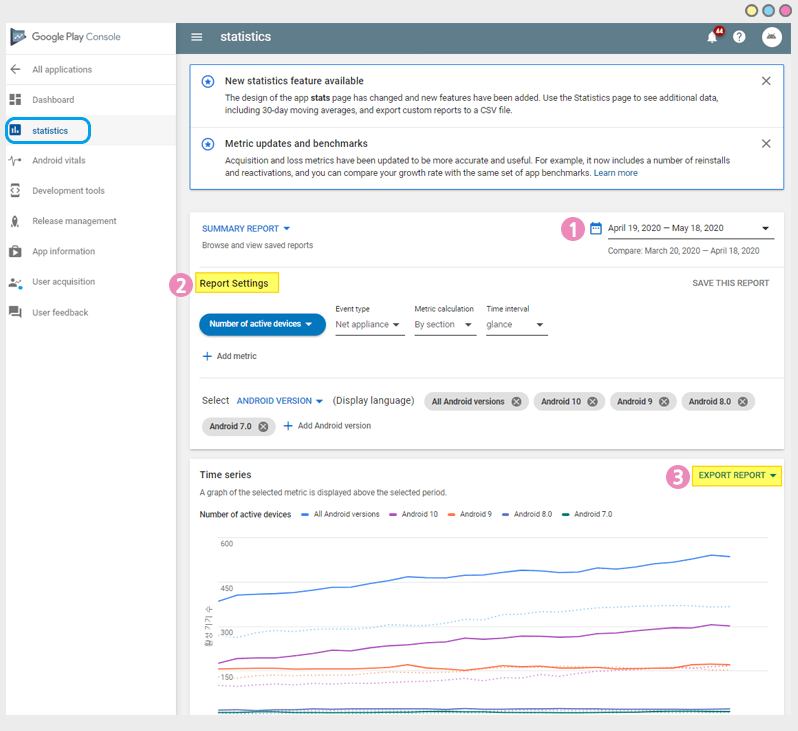Click Save This Report button
798x731 pixels.
click(x=730, y=283)
